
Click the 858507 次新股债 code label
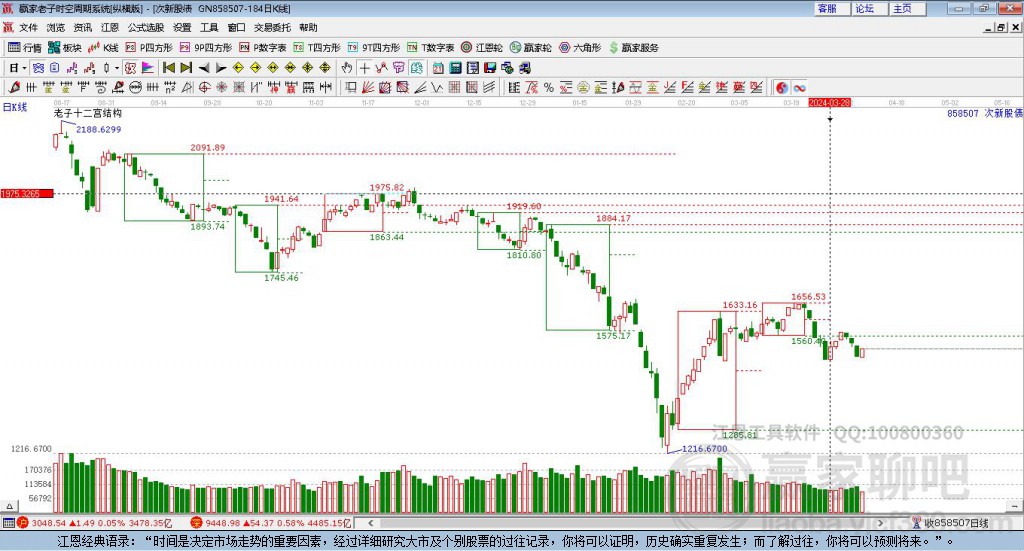coord(985,114)
